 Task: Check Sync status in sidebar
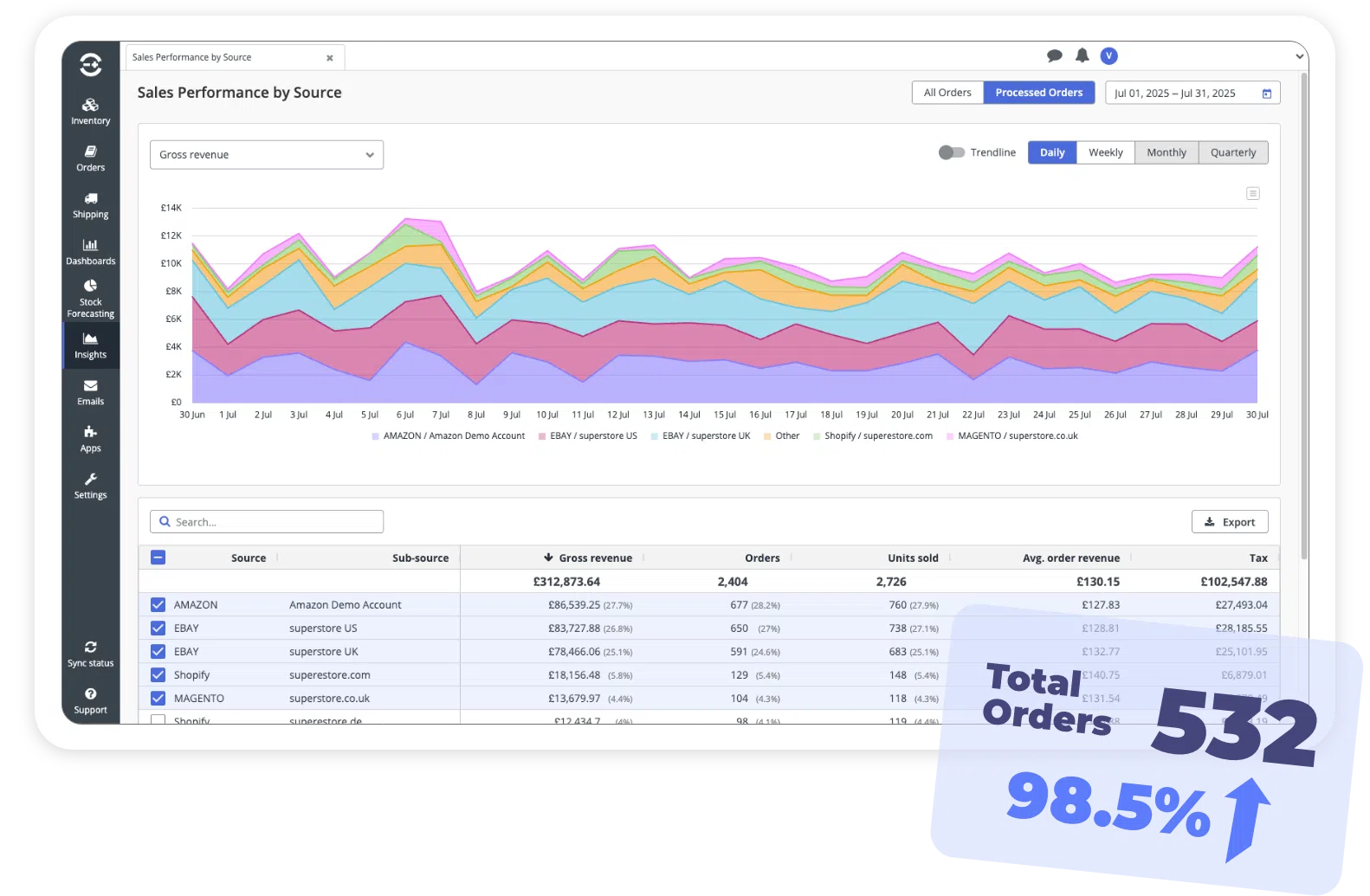(90, 654)
